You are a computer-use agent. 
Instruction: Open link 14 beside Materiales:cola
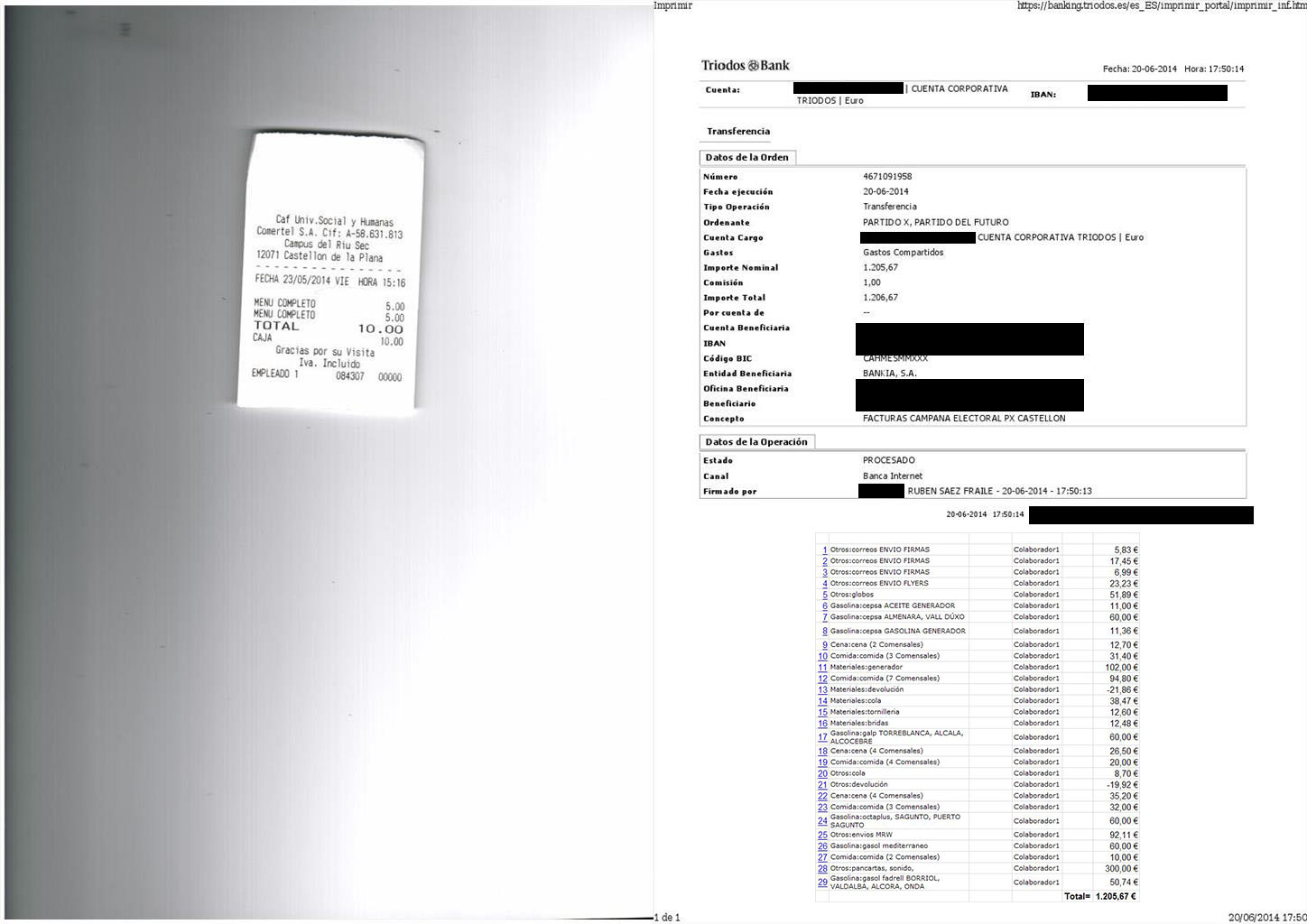(x=822, y=701)
